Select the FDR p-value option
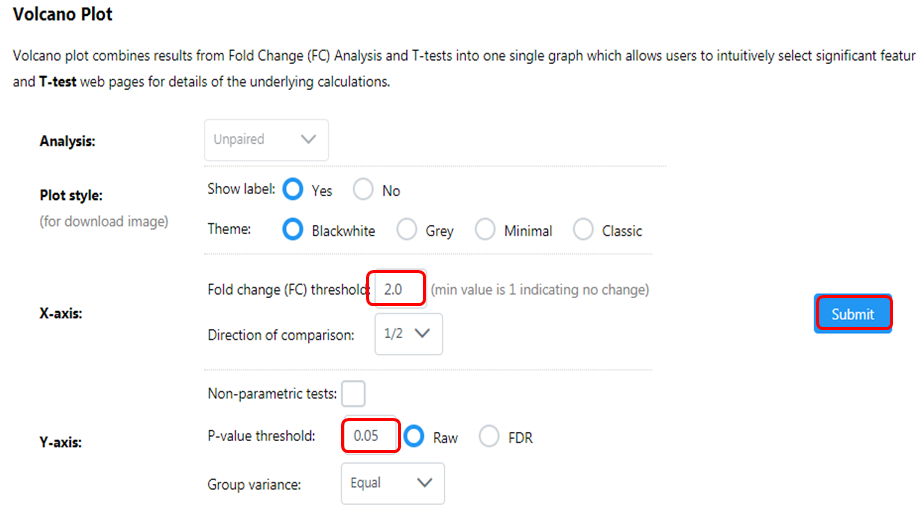 tap(490, 437)
